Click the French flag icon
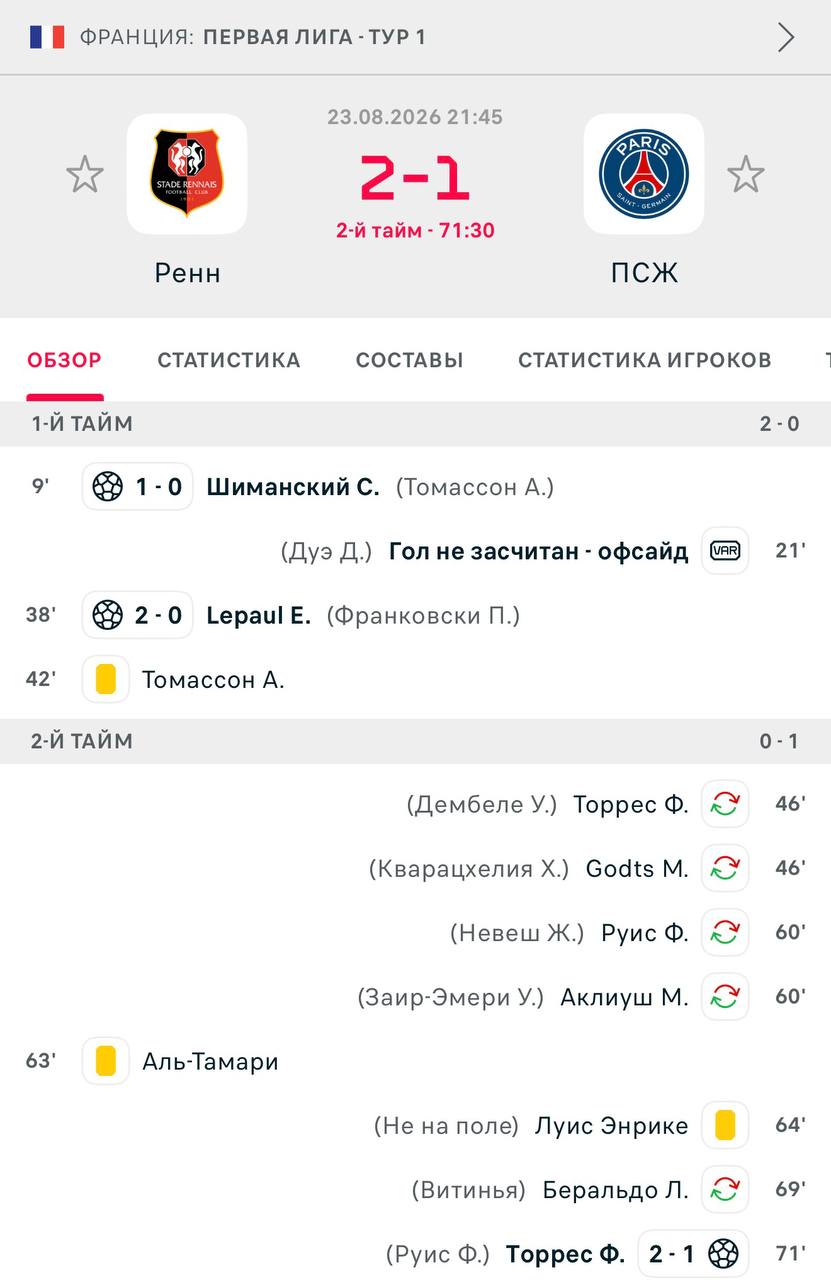Image resolution: width=831 pixels, height=1280 pixels. point(47,37)
